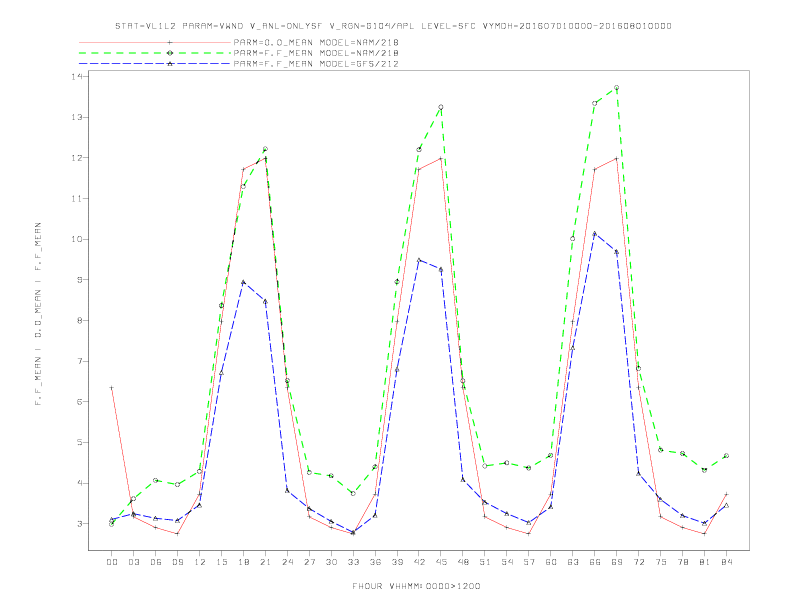792x612 pixels.
Task: Click x-axis forecast hour label 18
Action: pyautogui.click(x=243, y=562)
